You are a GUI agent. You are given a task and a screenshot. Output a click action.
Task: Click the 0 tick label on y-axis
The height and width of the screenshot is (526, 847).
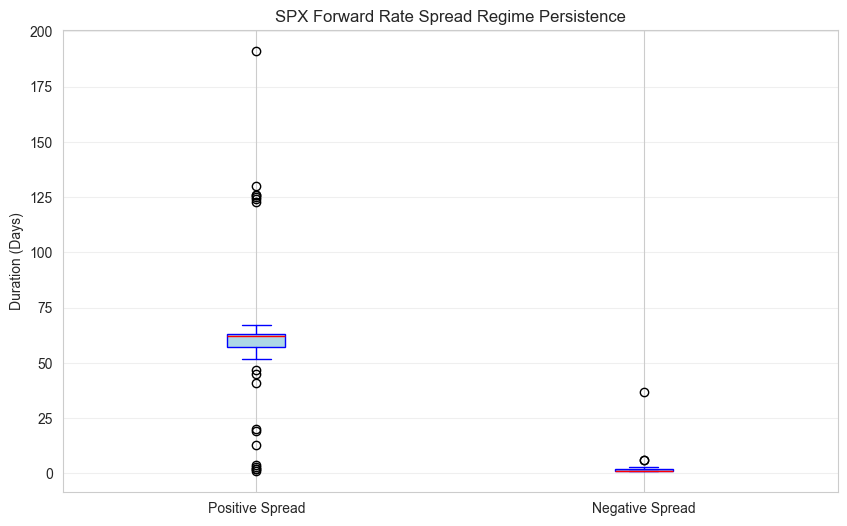(x=49, y=474)
